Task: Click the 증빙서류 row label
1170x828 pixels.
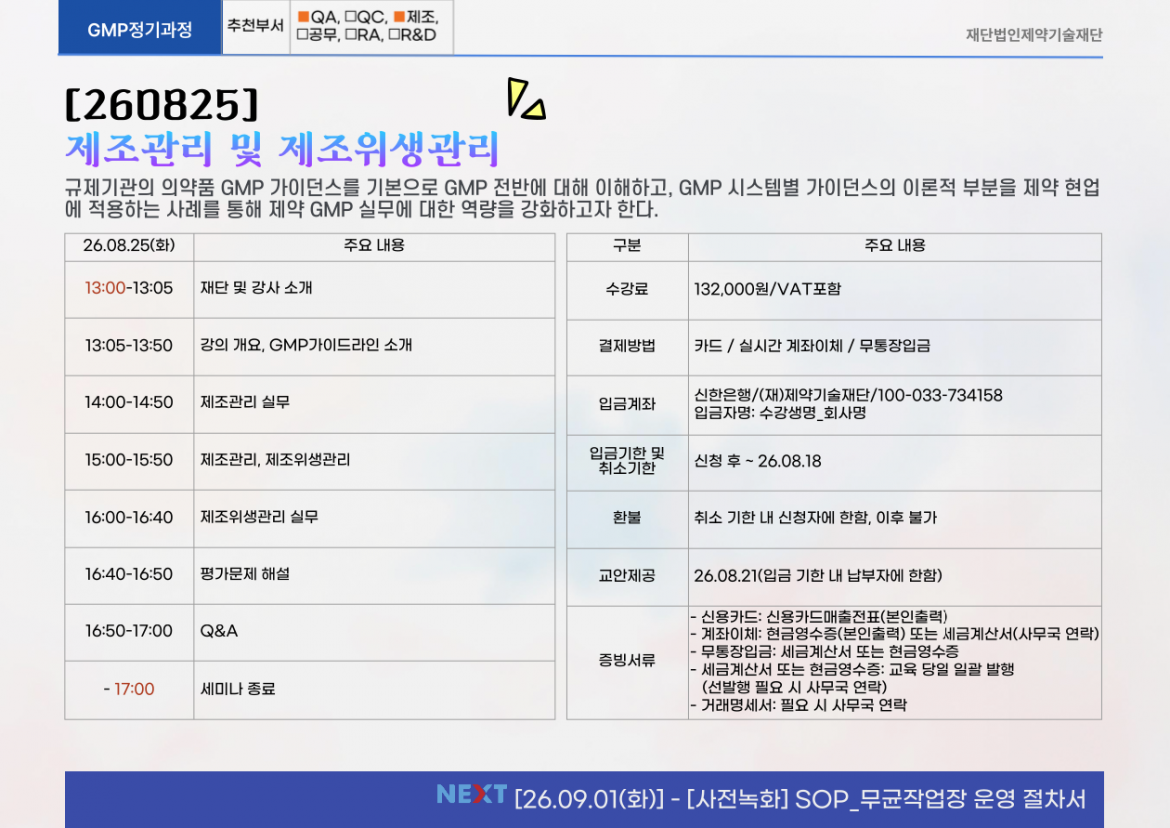Action: tap(626, 661)
